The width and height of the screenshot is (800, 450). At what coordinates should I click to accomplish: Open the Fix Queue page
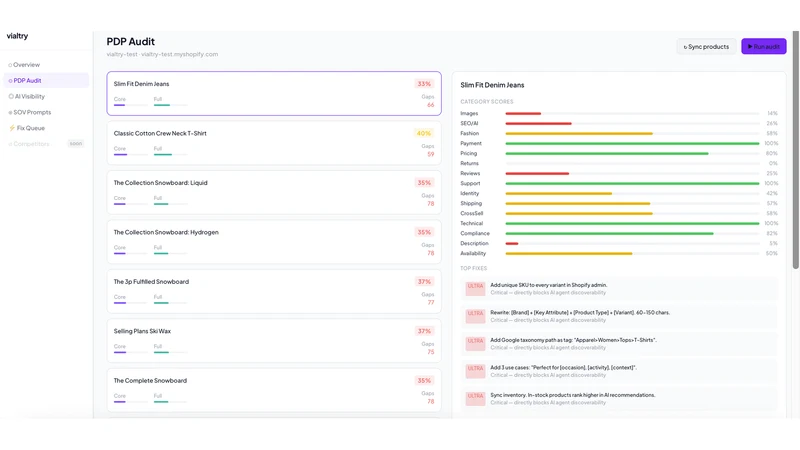[27, 128]
